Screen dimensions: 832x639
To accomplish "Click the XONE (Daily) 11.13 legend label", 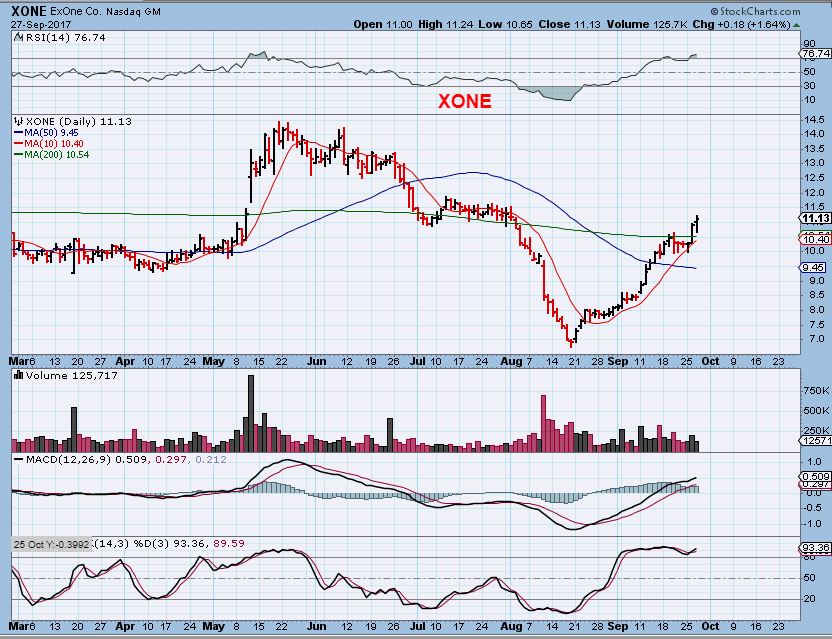I will click(78, 121).
